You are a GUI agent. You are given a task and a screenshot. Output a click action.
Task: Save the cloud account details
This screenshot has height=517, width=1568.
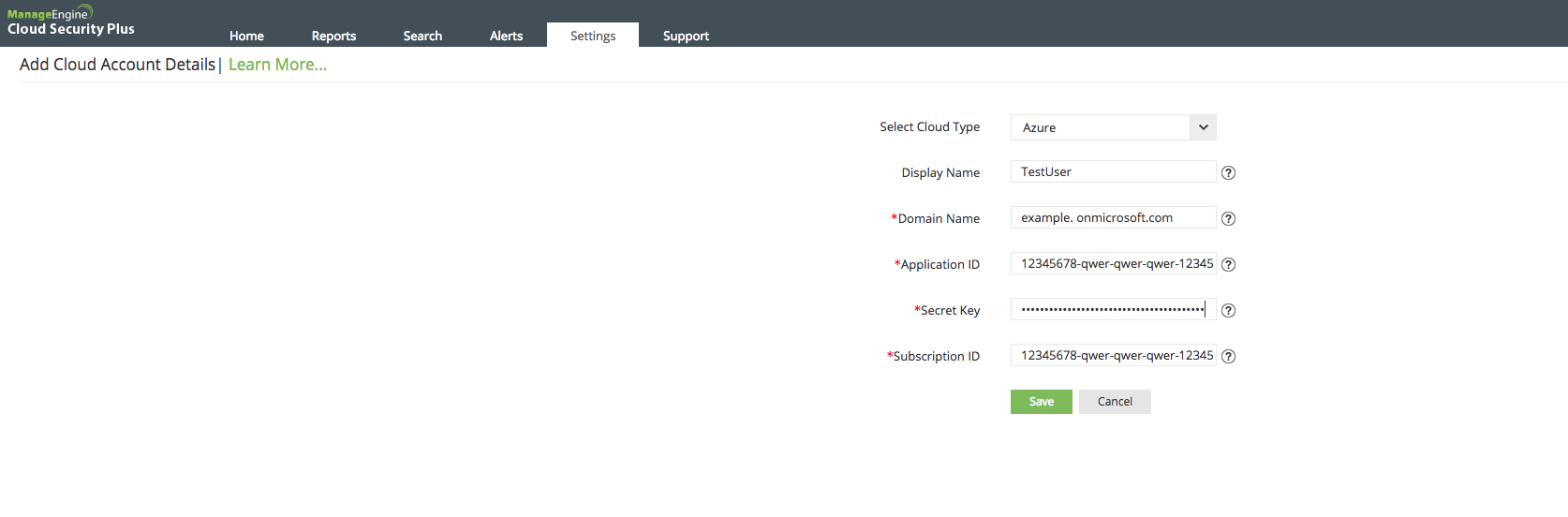click(x=1041, y=402)
